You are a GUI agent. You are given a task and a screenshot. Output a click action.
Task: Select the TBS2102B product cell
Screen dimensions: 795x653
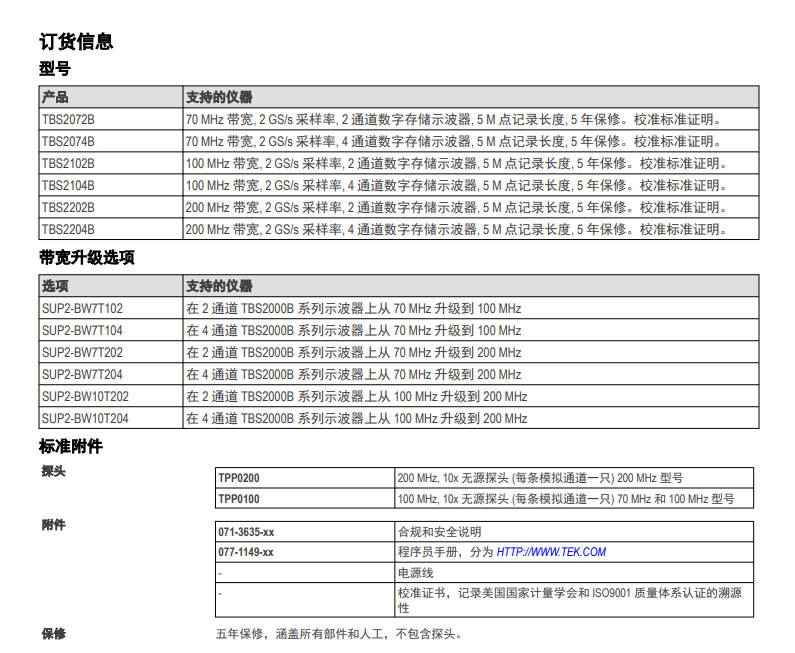click(111, 164)
